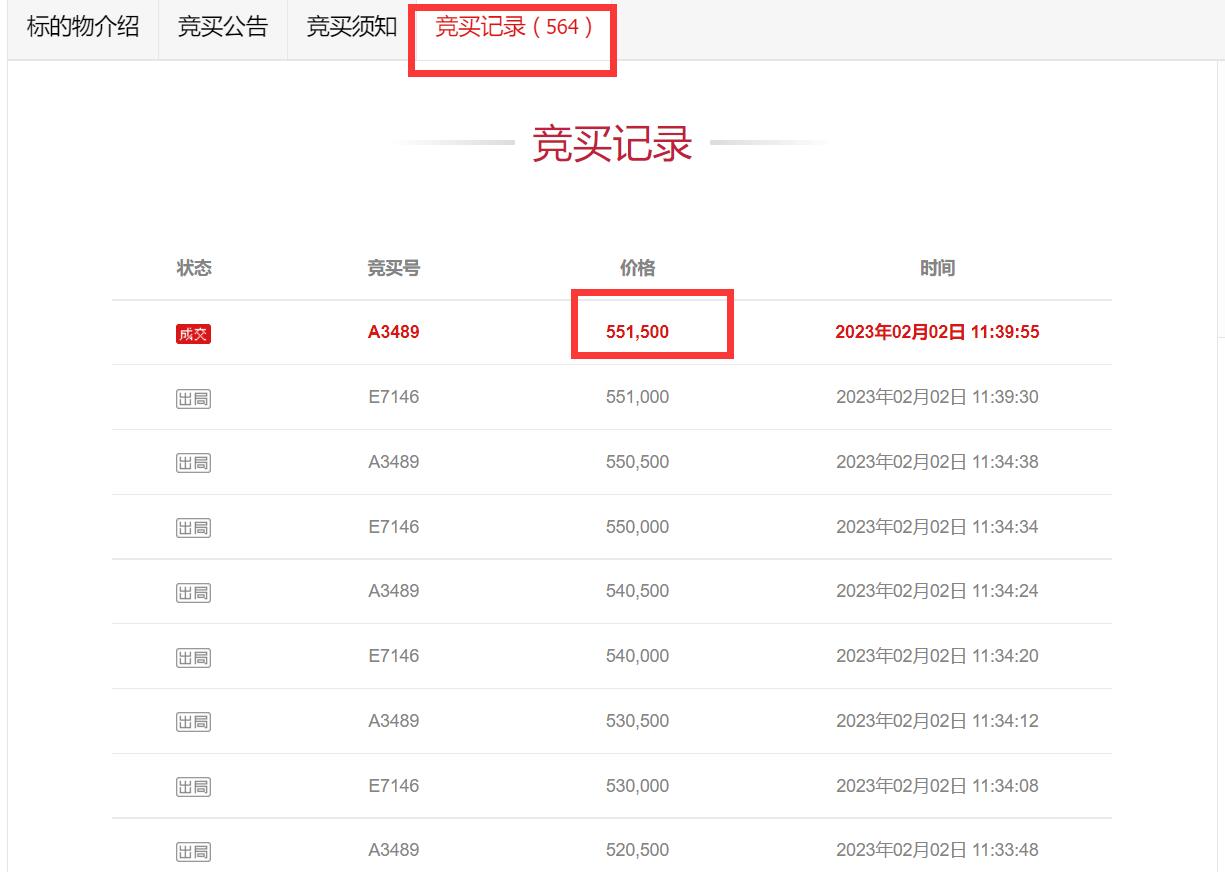Click the time 2023年02月02日 11:34:20

938,656
